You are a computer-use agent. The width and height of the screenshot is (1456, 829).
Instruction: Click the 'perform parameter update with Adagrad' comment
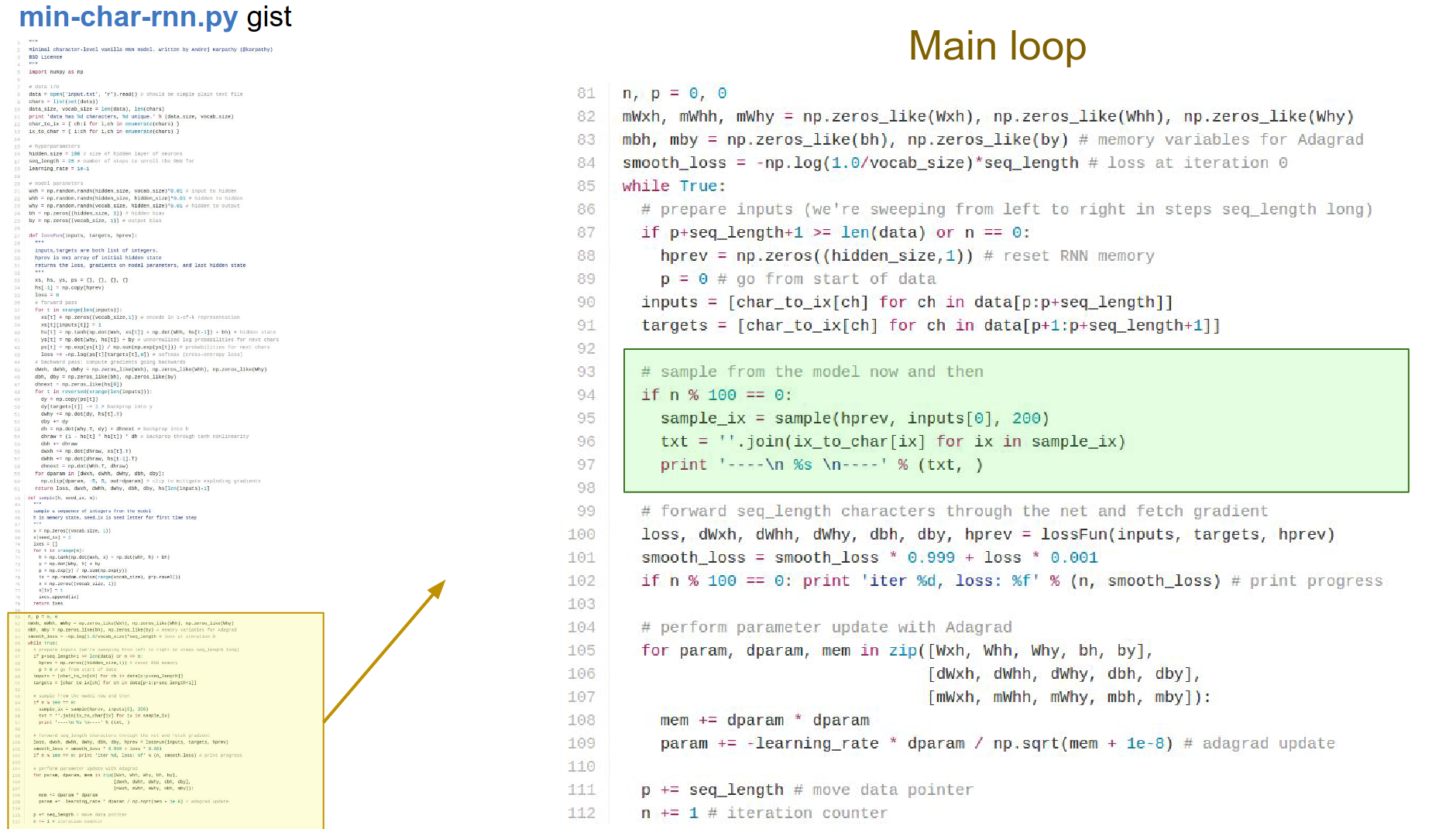tap(826, 628)
